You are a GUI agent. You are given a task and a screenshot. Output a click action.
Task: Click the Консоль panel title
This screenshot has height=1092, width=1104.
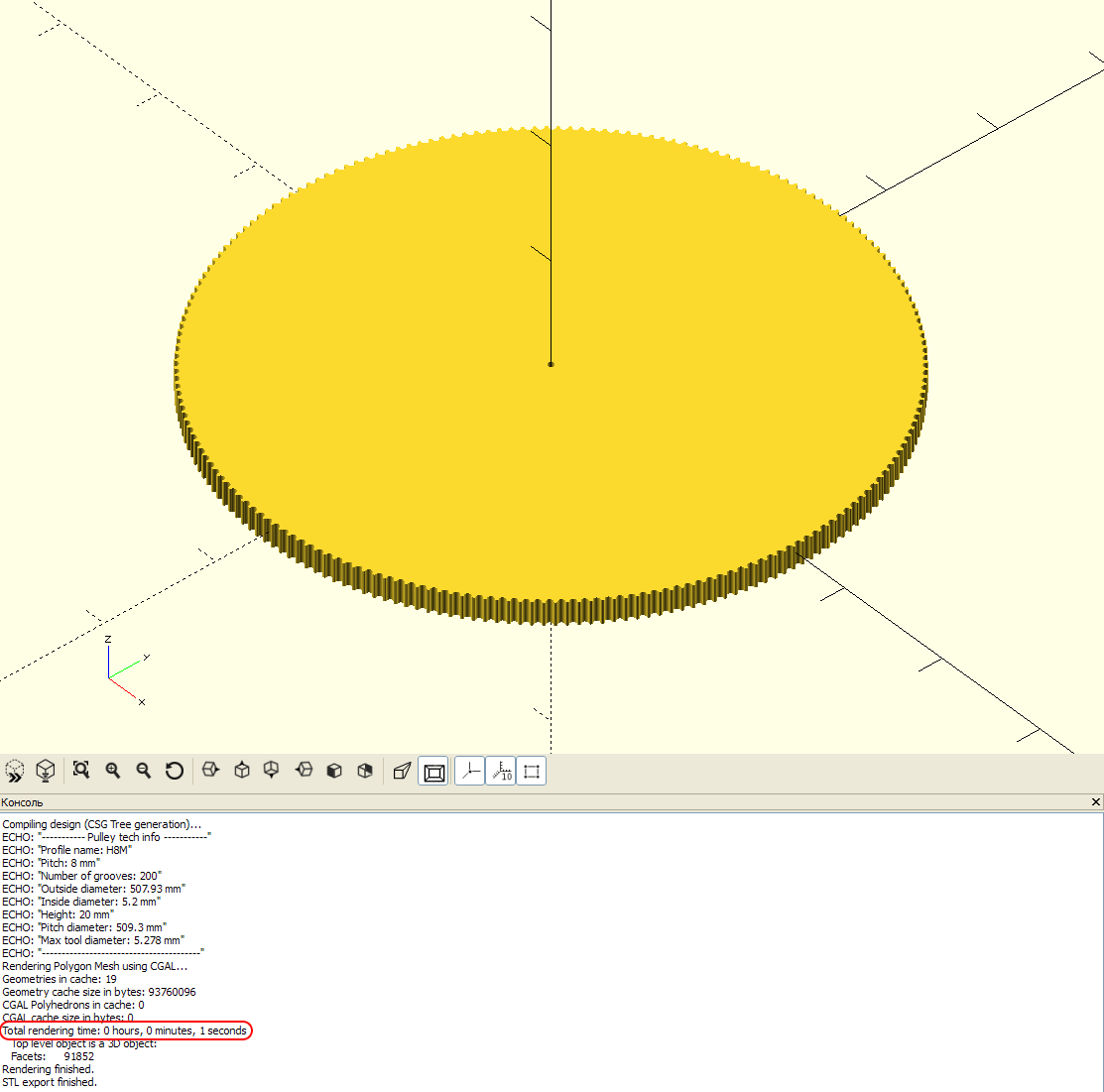(x=22, y=802)
